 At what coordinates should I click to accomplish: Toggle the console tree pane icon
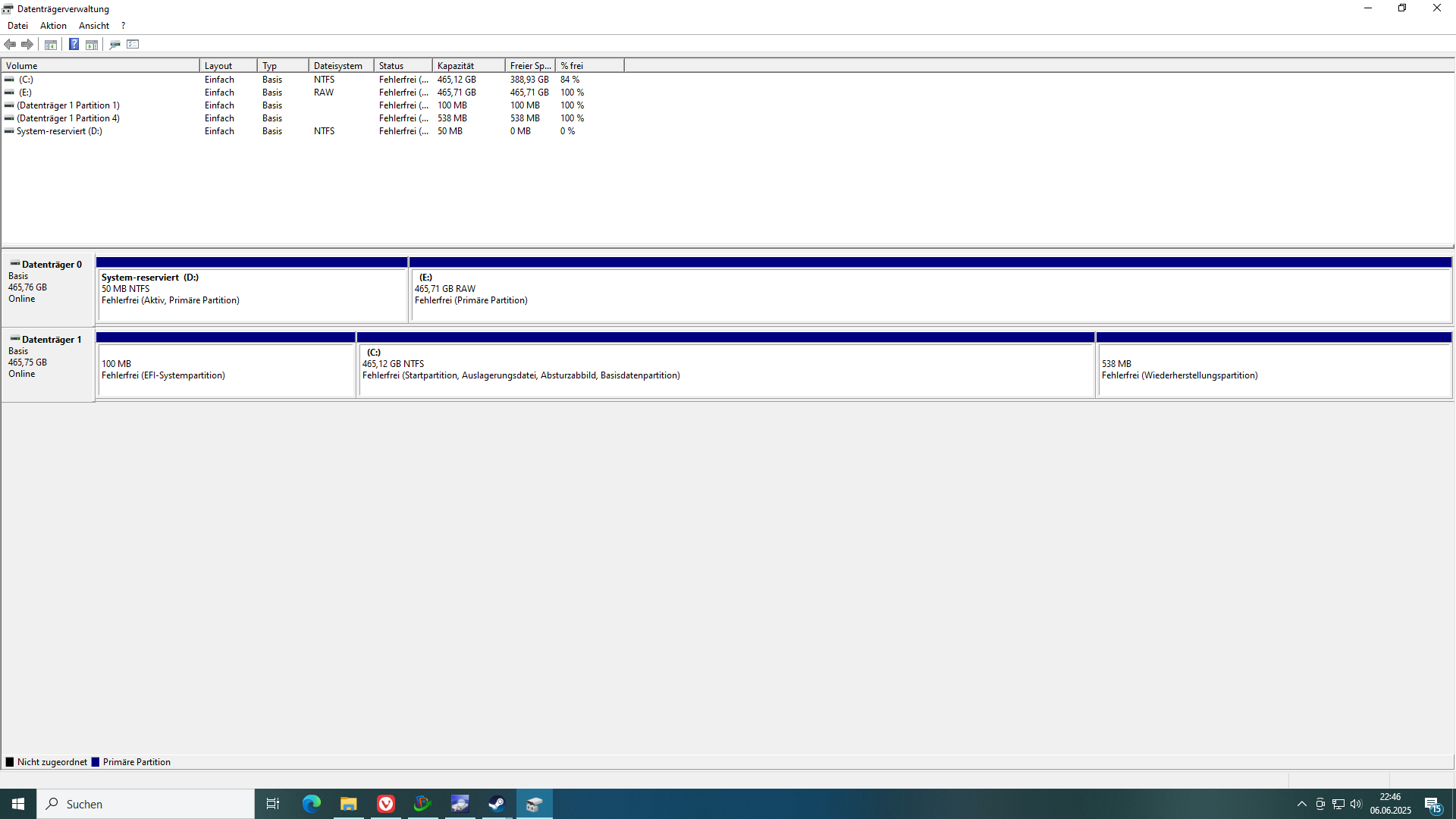click(x=51, y=45)
